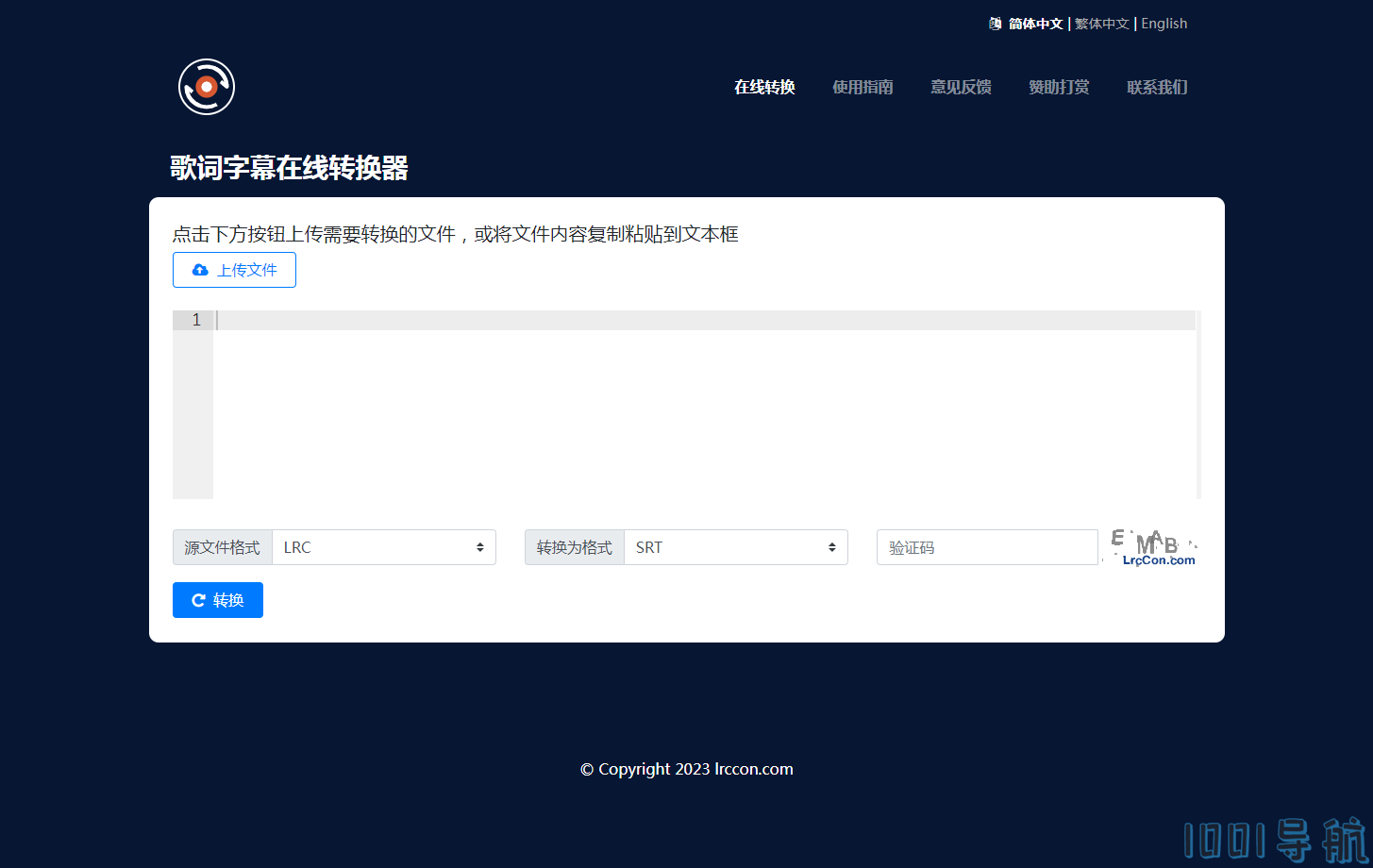Expand the 转换为格式 SRT dropdown
The height and width of the screenshot is (868, 1373).
click(x=735, y=547)
